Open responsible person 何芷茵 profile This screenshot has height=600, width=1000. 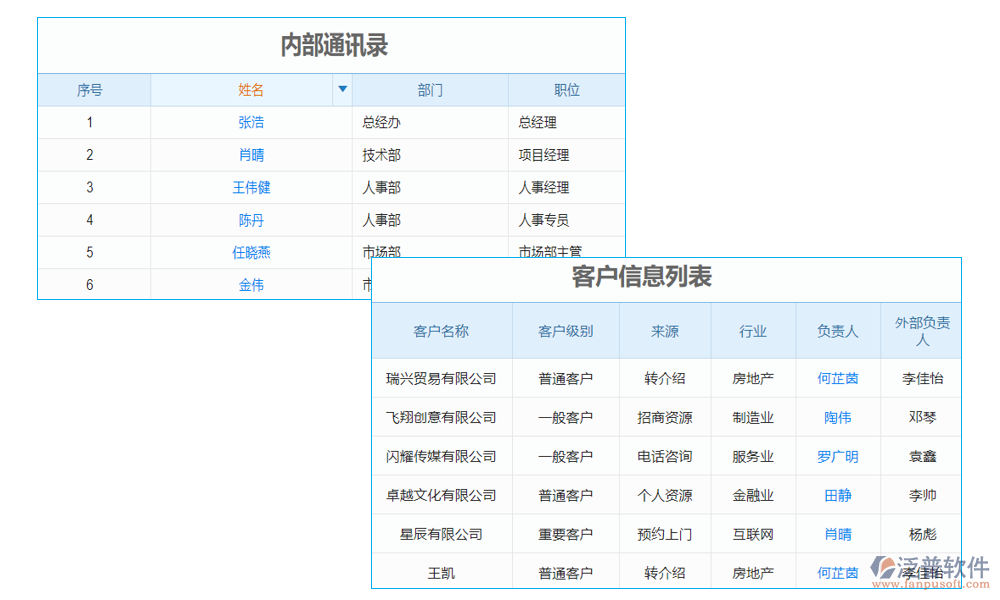[x=837, y=378]
